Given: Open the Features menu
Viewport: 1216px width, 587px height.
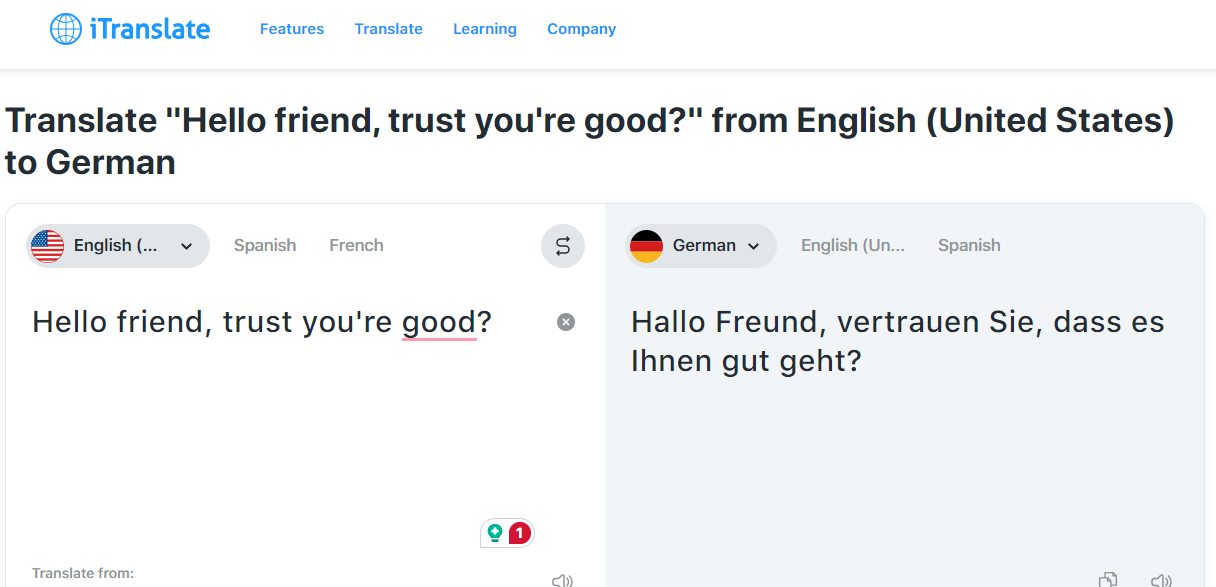Looking at the screenshot, I should 291,28.
